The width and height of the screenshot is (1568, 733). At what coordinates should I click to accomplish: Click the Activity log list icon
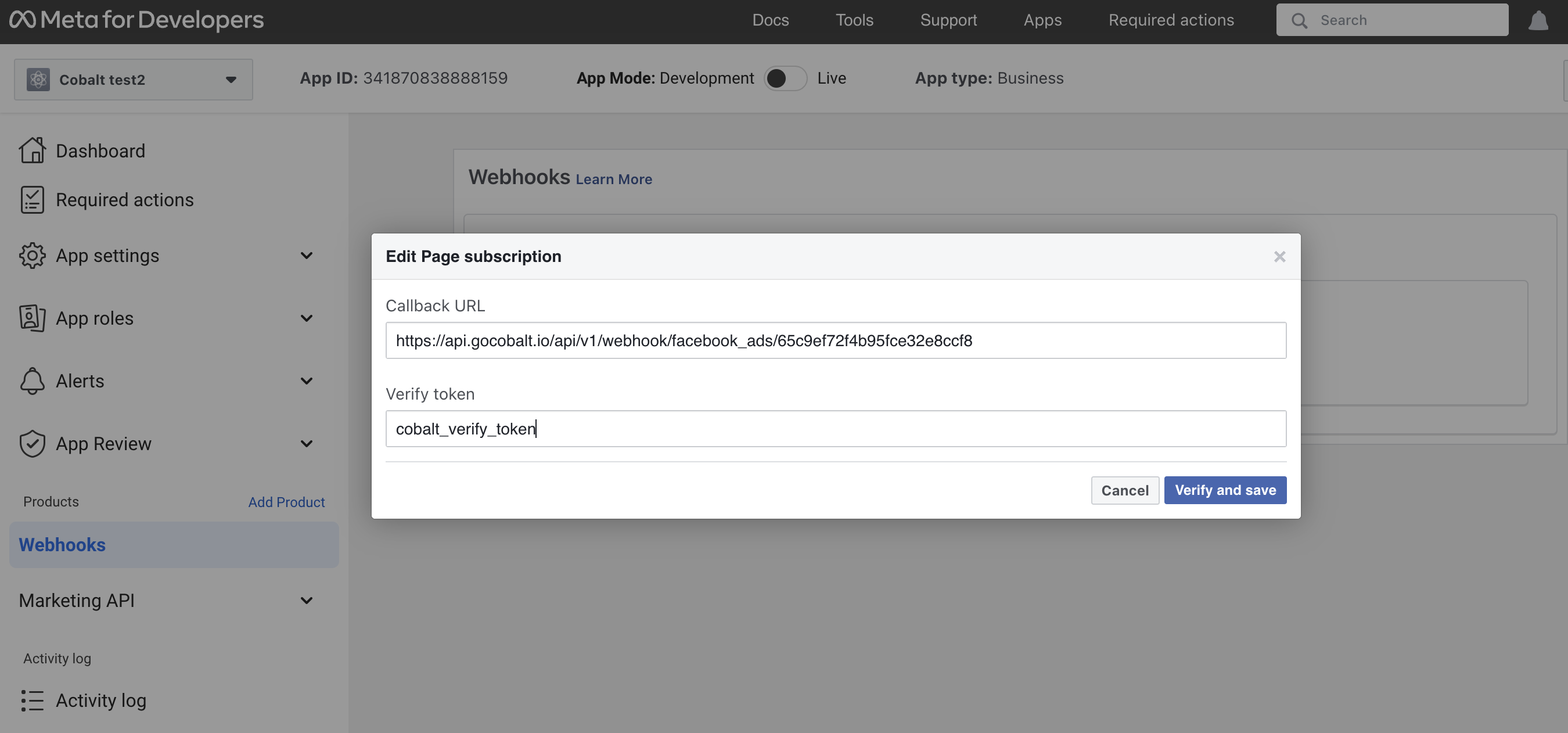tap(33, 700)
